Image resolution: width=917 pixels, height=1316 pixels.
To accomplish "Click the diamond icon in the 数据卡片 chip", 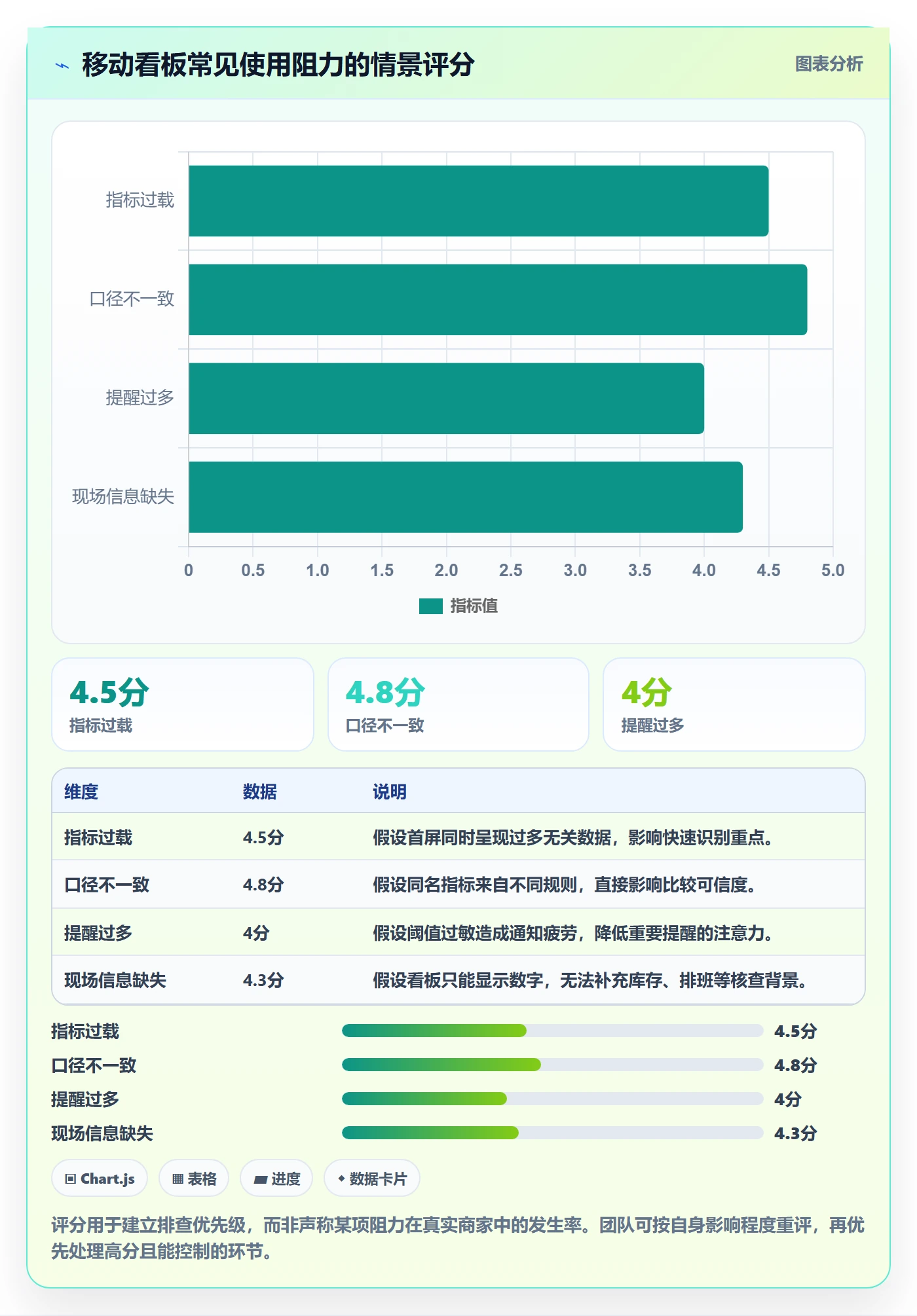I will [x=341, y=1179].
